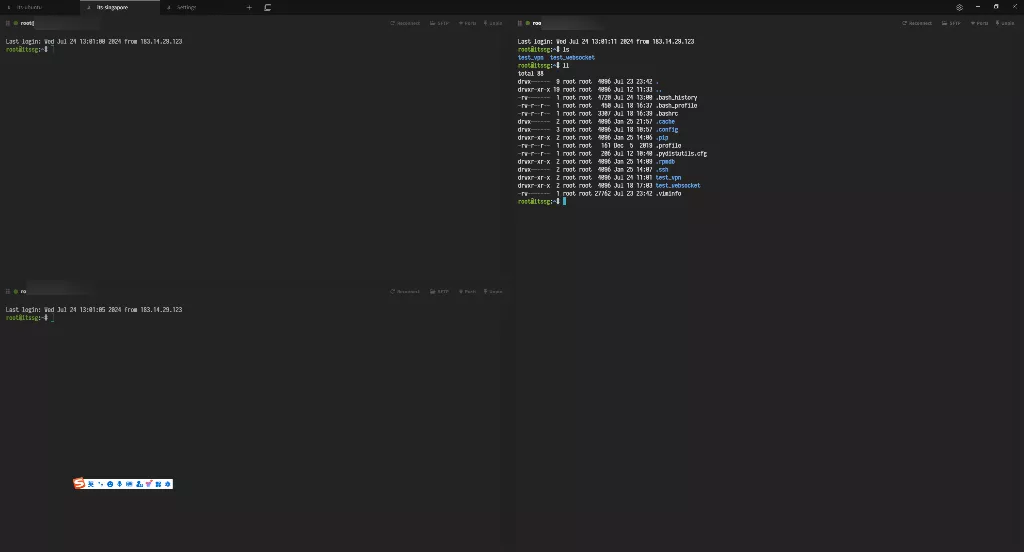Click the .ssh directory entry
Viewport: 1024px width, 552px height.
[x=662, y=170]
